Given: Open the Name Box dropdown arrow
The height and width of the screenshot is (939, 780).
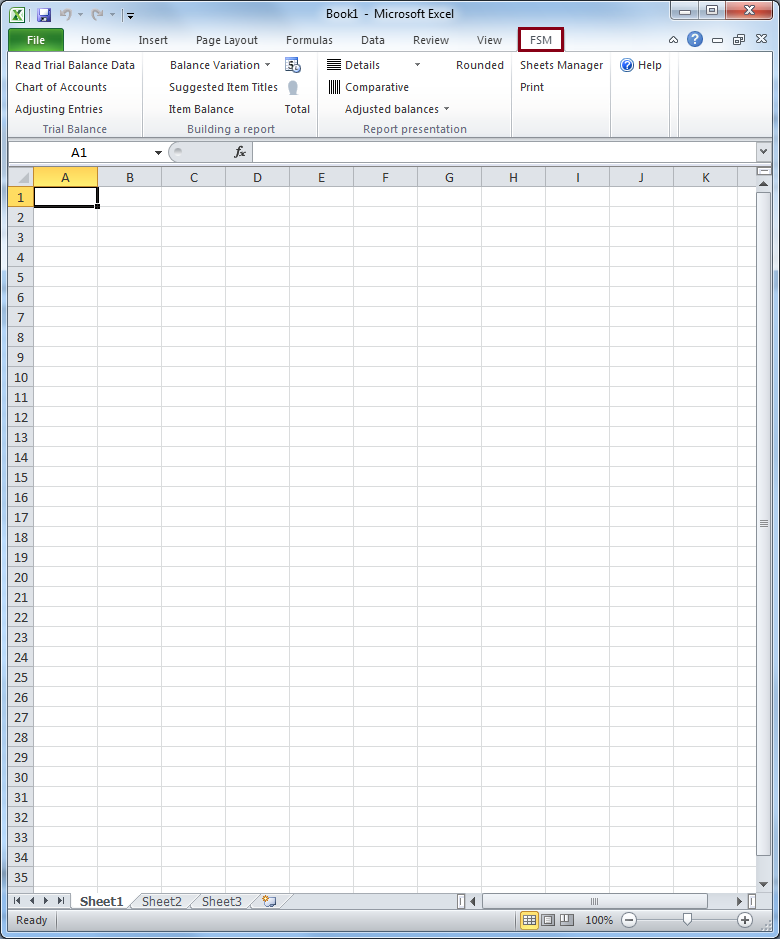Looking at the screenshot, I should pyautogui.click(x=158, y=153).
